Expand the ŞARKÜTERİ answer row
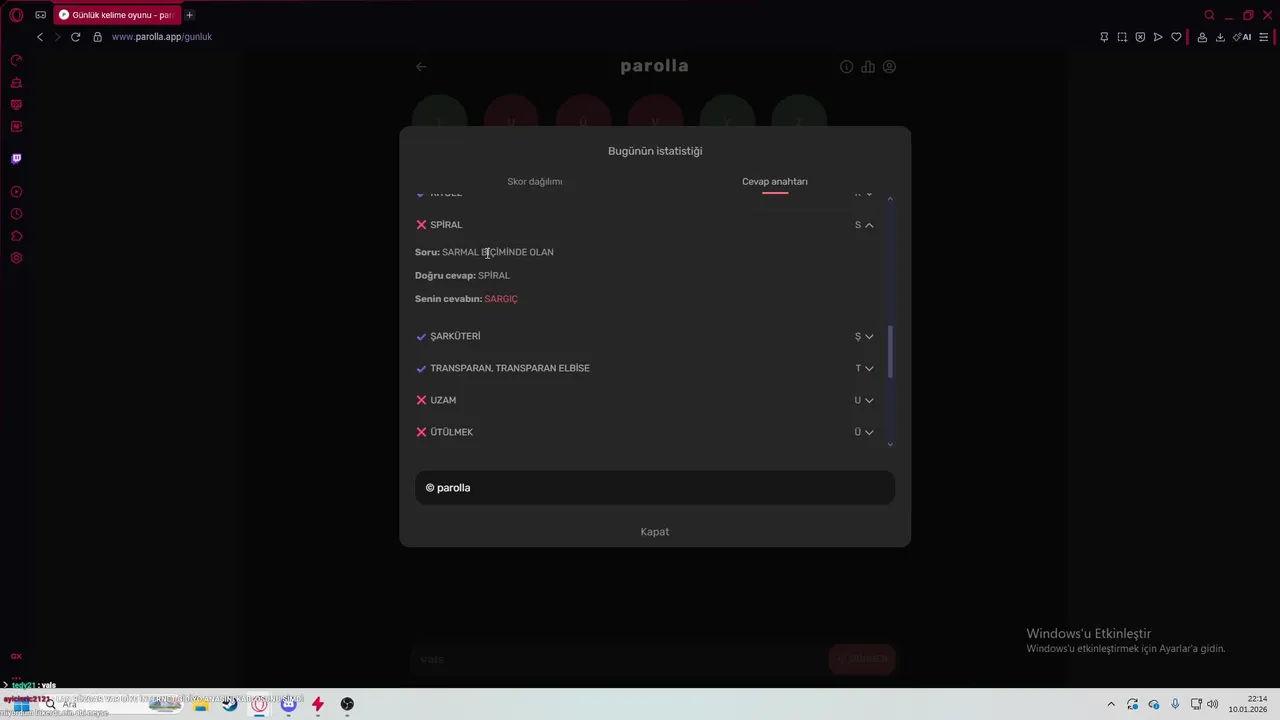The height and width of the screenshot is (720, 1280). [x=869, y=337]
